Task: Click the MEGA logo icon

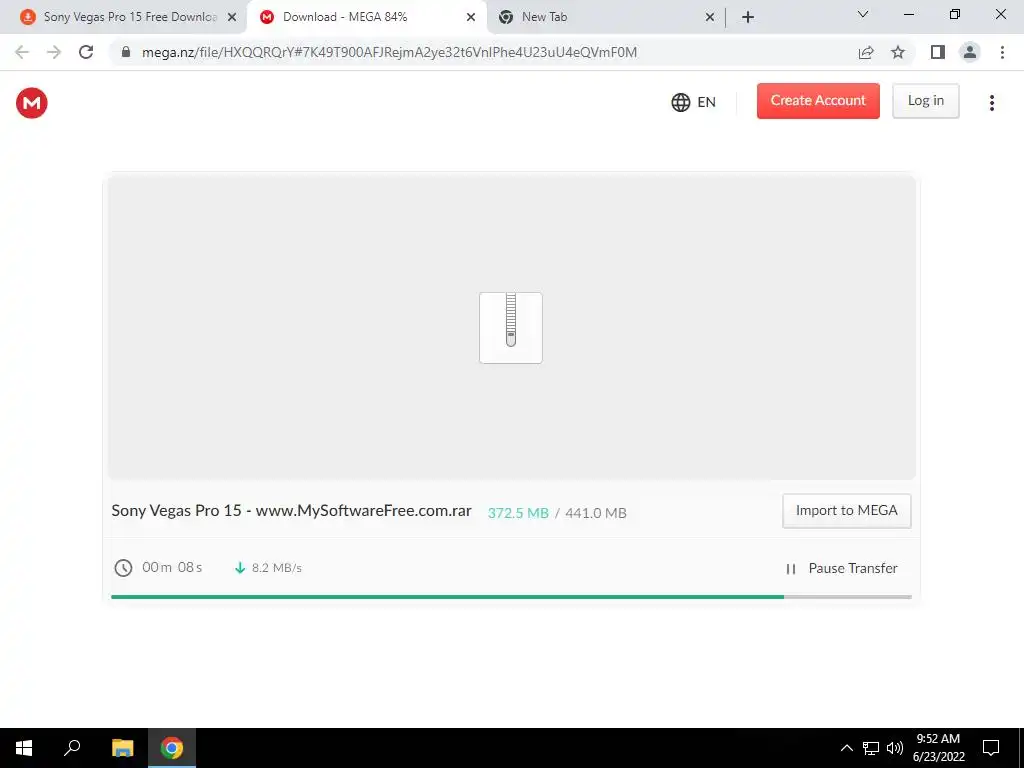Action: pos(31,103)
